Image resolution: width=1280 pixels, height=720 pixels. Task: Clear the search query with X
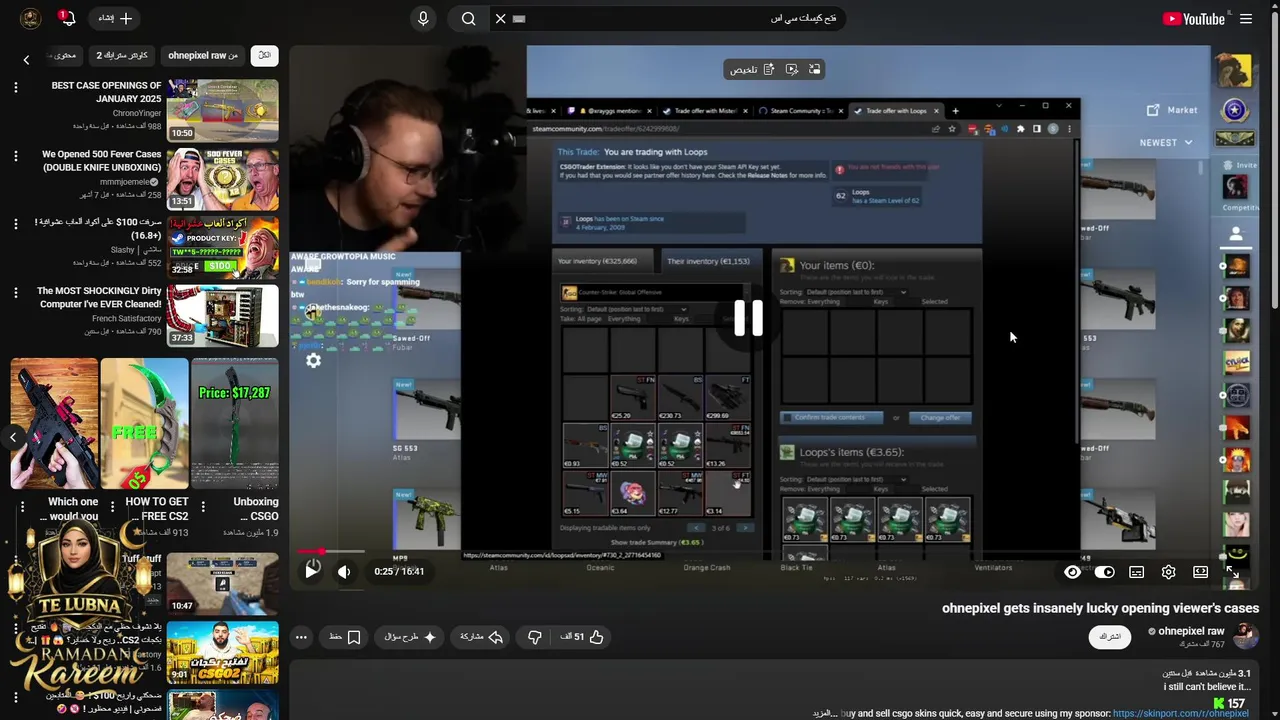501,19
